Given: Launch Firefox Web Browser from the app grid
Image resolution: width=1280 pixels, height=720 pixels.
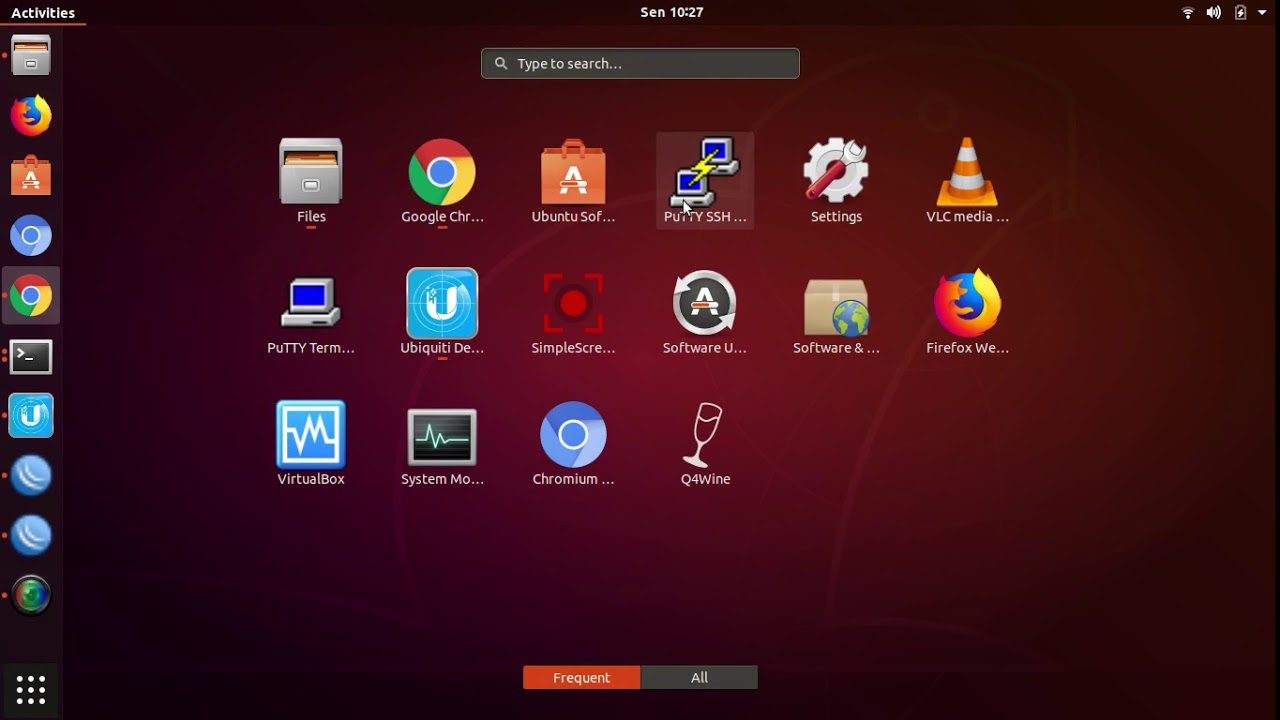Looking at the screenshot, I should point(967,312).
